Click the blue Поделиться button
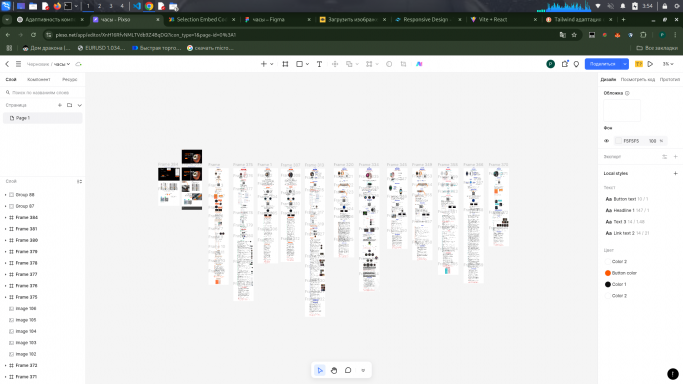The height and width of the screenshot is (384, 683). 602,64
